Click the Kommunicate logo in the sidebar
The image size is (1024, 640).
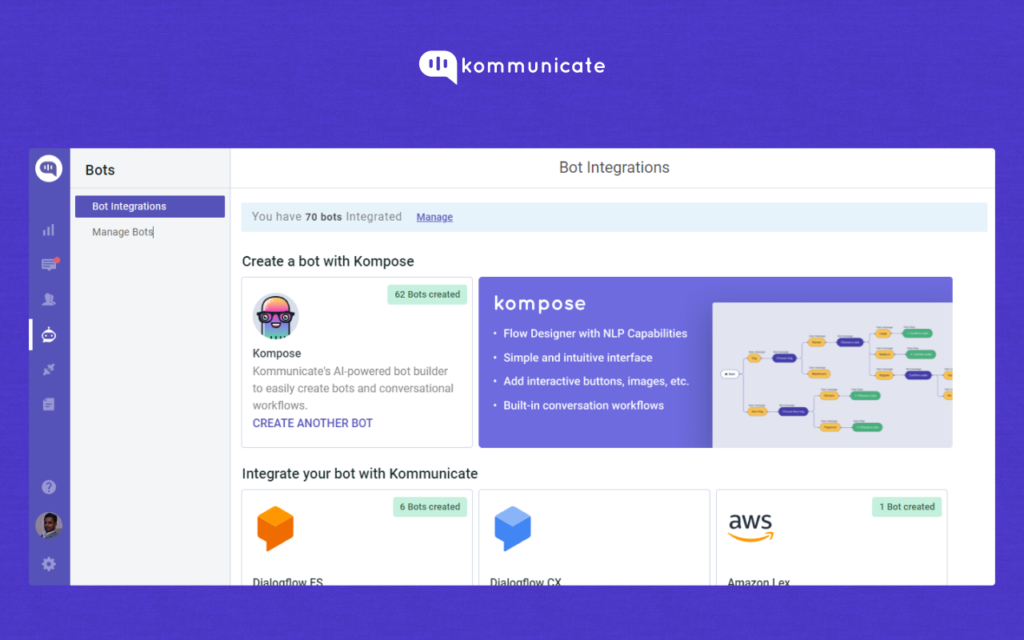tap(49, 169)
